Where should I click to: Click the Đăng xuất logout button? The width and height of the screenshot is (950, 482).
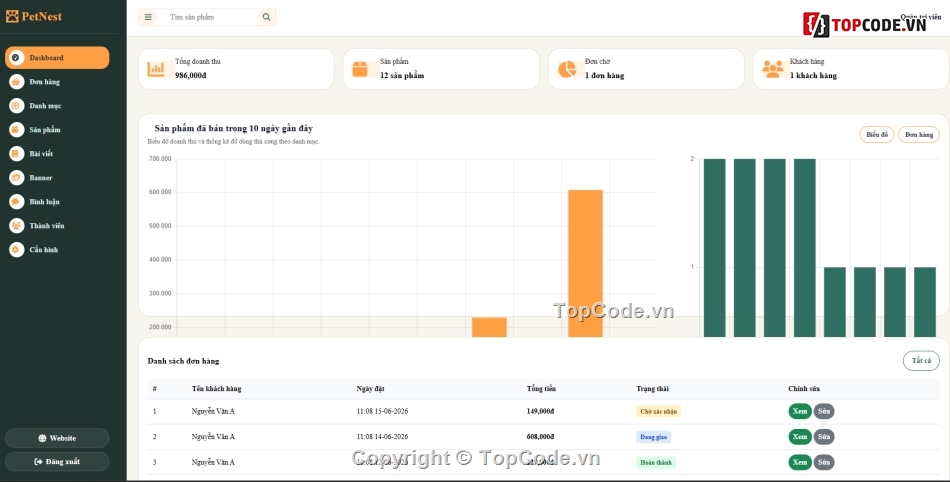57,461
